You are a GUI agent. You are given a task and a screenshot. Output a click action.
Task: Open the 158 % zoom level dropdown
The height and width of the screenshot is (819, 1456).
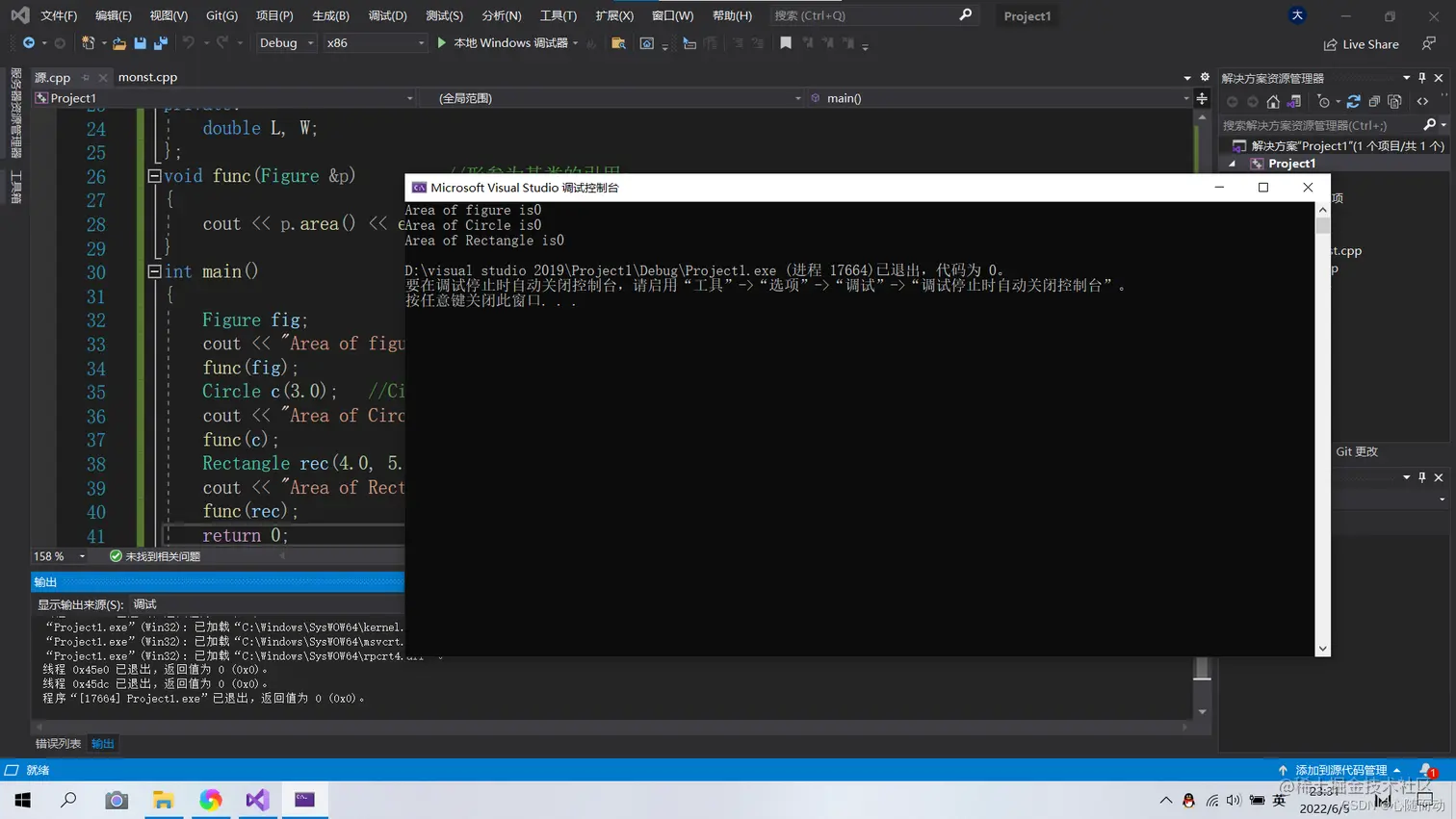60,556
